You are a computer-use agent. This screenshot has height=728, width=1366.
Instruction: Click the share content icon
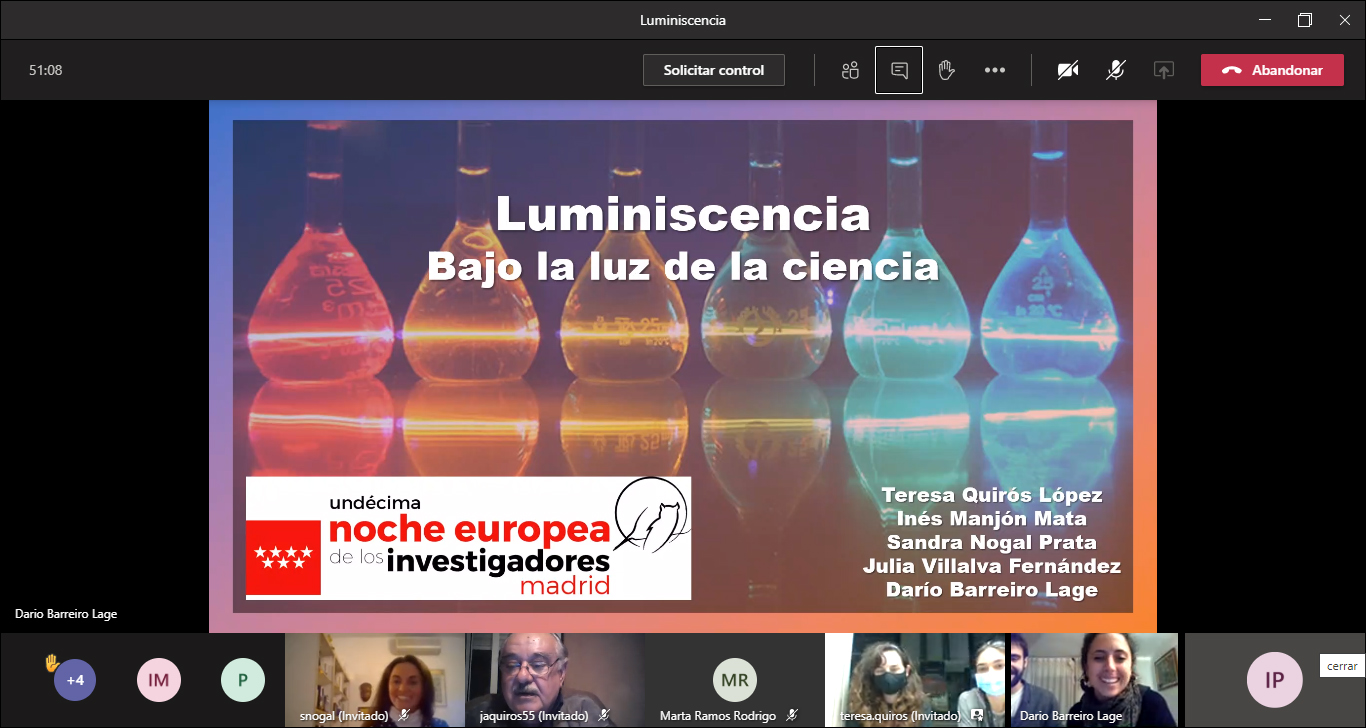pyautogui.click(x=1163, y=70)
